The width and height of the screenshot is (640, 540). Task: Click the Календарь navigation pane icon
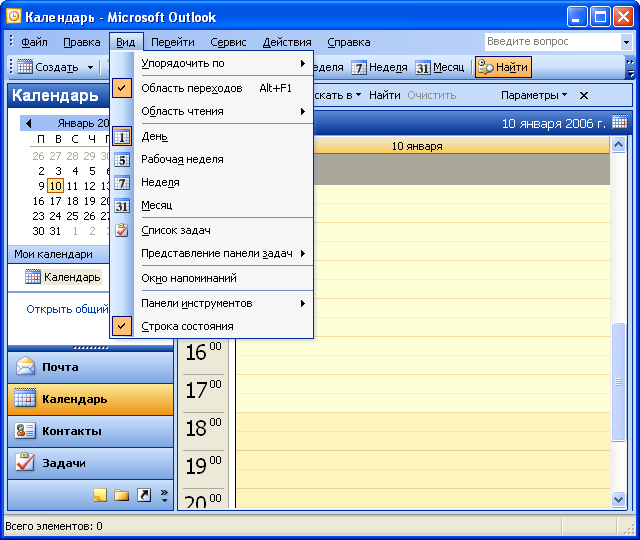pos(25,398)
